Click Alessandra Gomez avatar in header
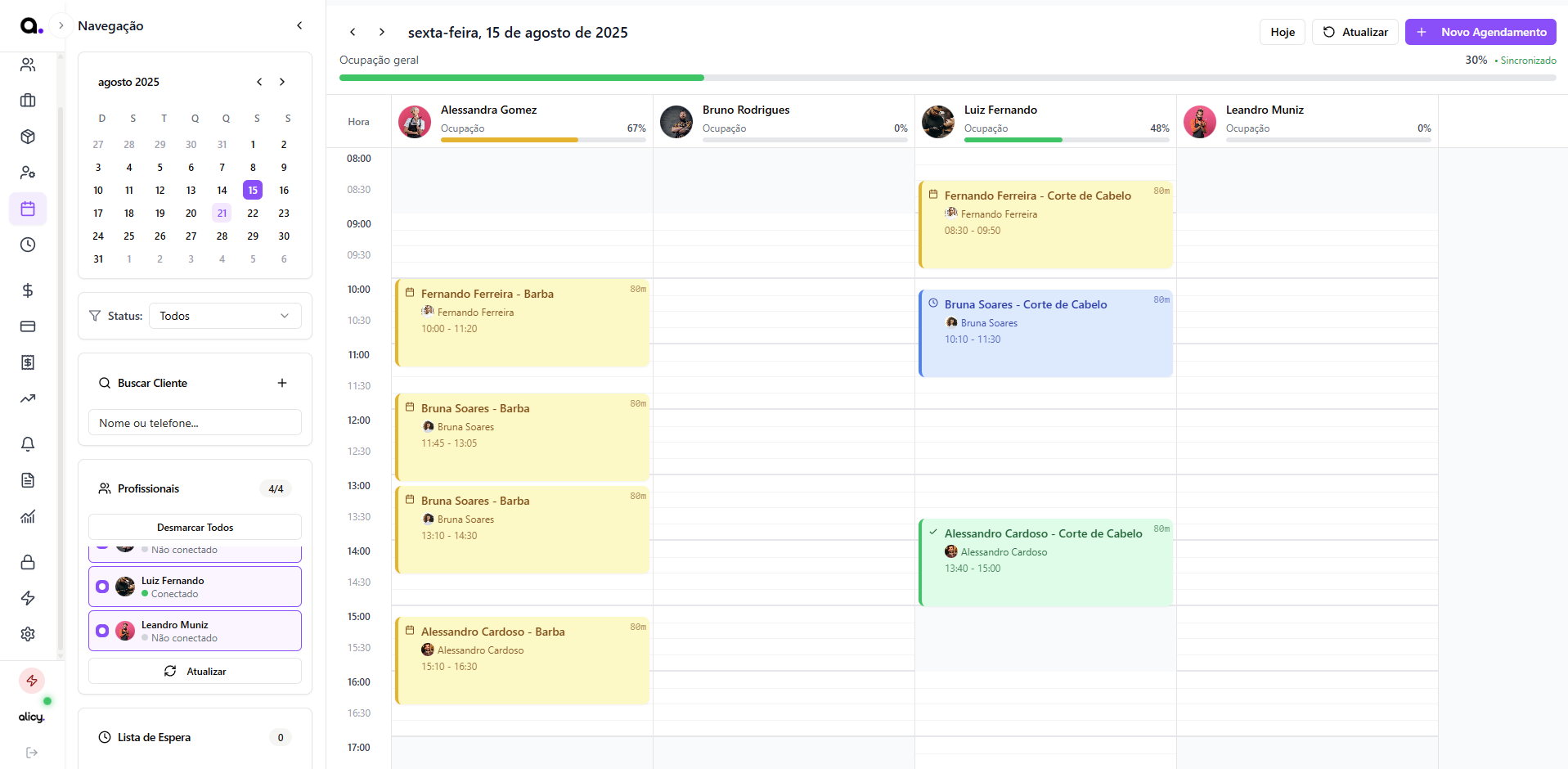1568x769 pixels. [x=415, y=122]
